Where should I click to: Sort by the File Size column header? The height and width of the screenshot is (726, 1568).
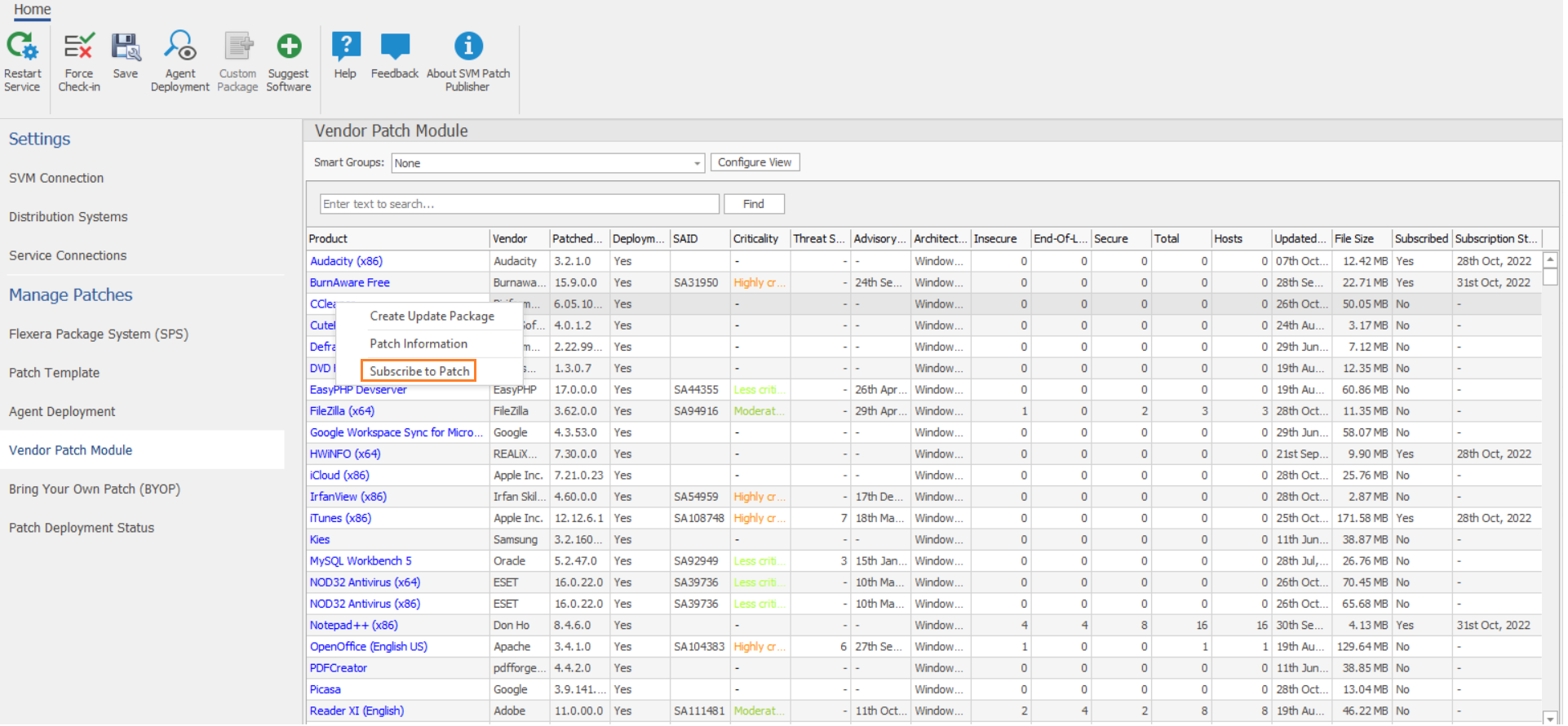1362,239
